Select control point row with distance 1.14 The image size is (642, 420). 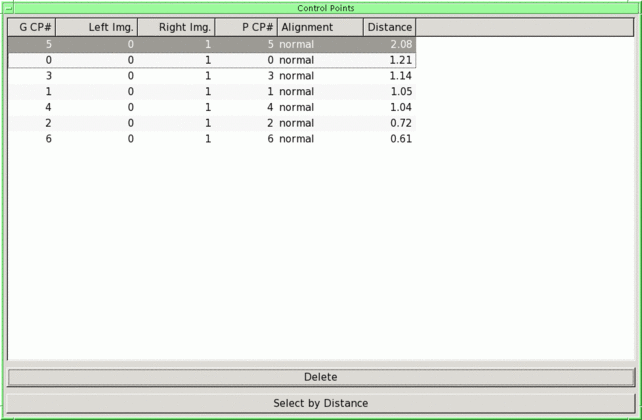pos(210,76)
